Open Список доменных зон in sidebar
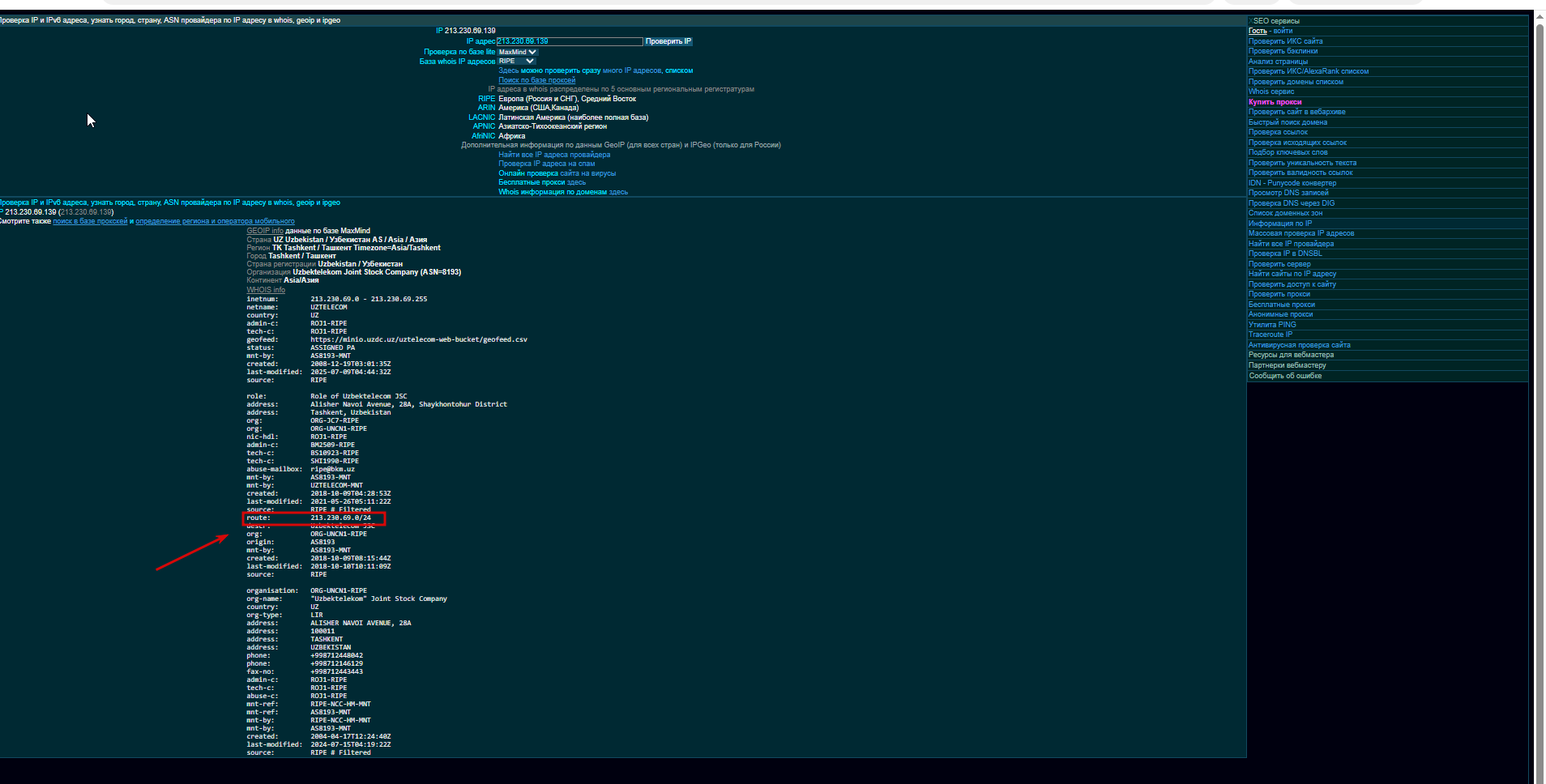1546x784 pixels. (x=1286, y=213)
